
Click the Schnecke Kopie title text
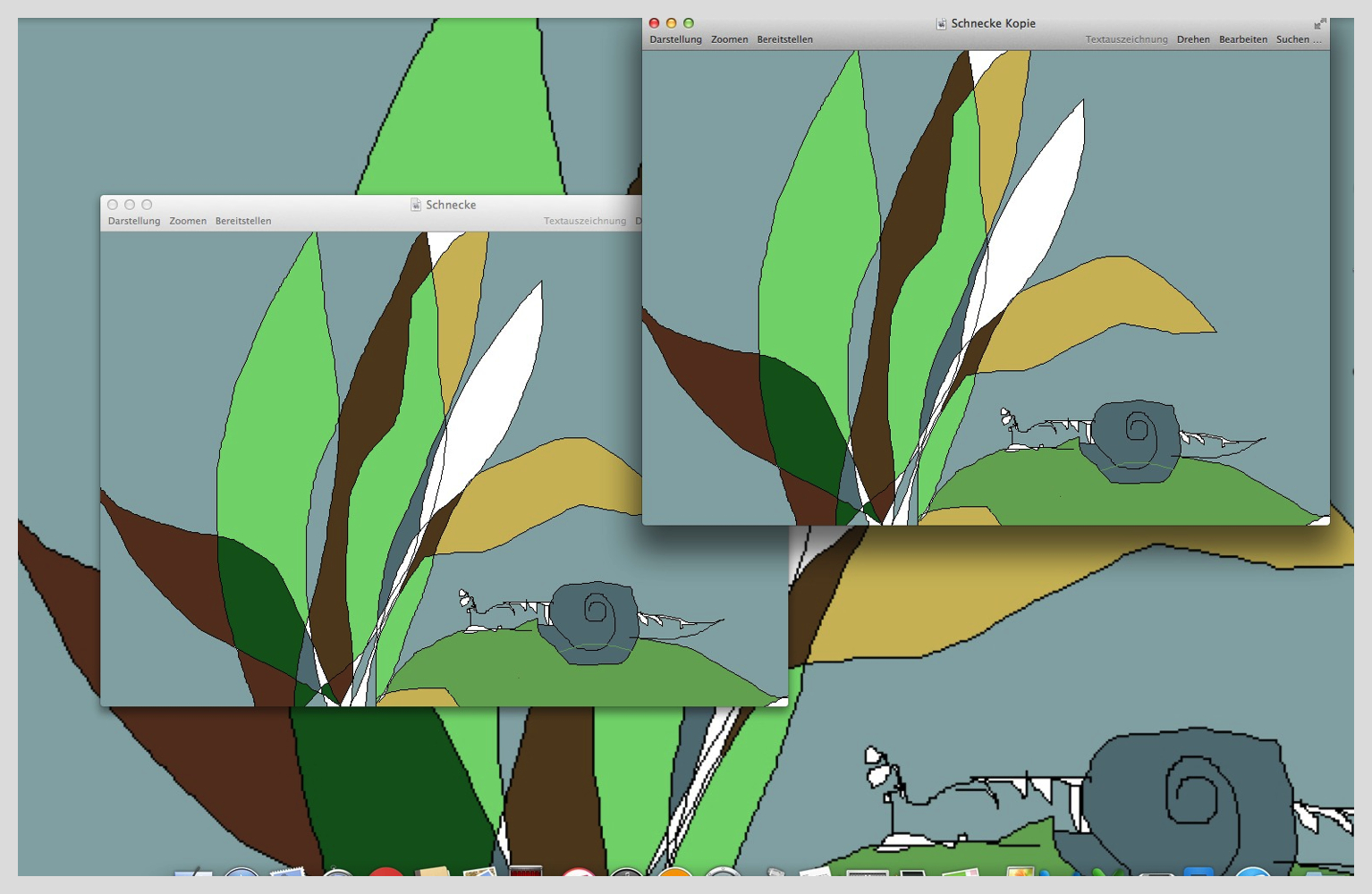[993, 23]
